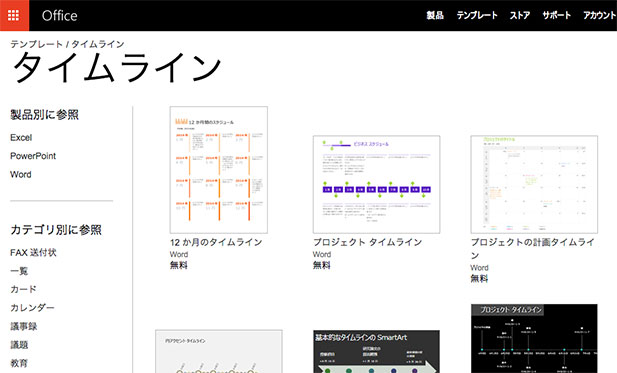Click the プロジェクトの計画タイムライン title link
The width and height of the screenshot is (617, 373).
point(532,249)
